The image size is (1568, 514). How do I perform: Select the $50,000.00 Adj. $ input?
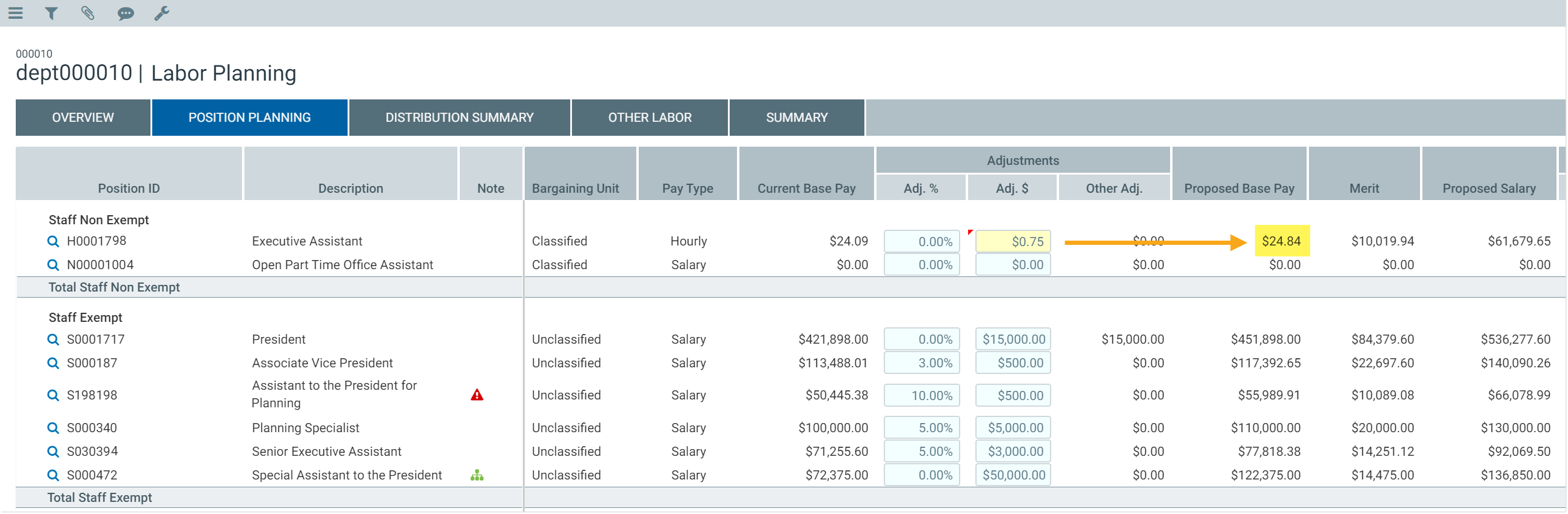tap(1013, 475)
